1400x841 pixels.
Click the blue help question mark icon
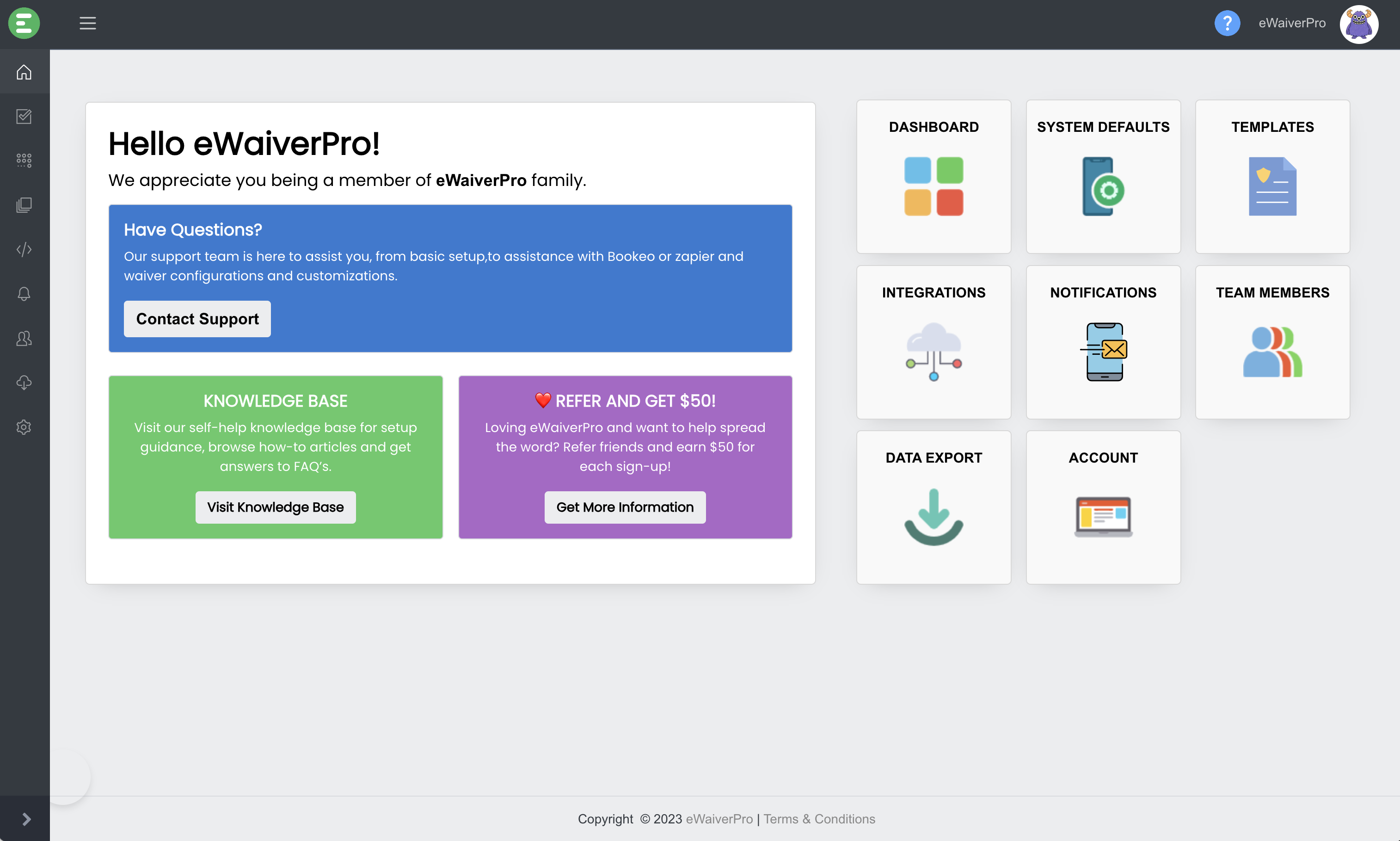[x=1227, y=23]
